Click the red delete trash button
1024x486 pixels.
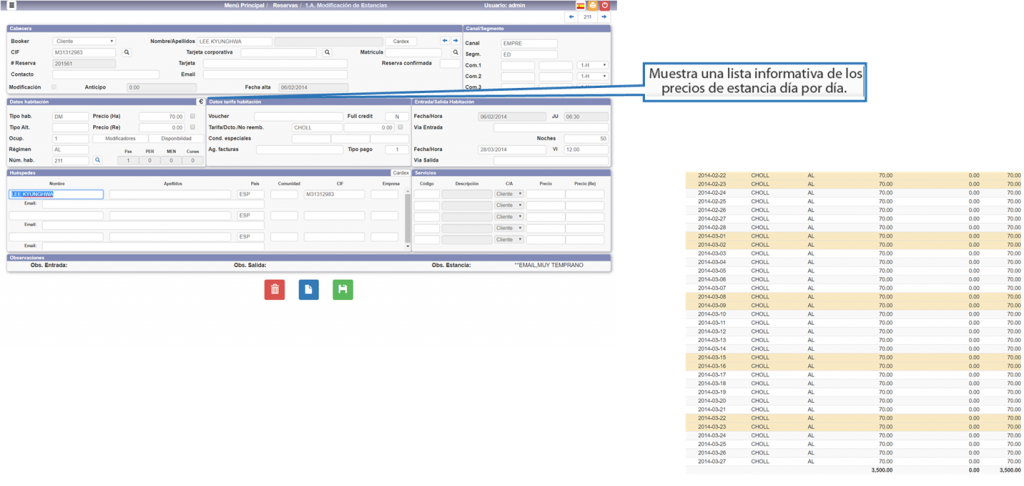(x=274, y=290)
